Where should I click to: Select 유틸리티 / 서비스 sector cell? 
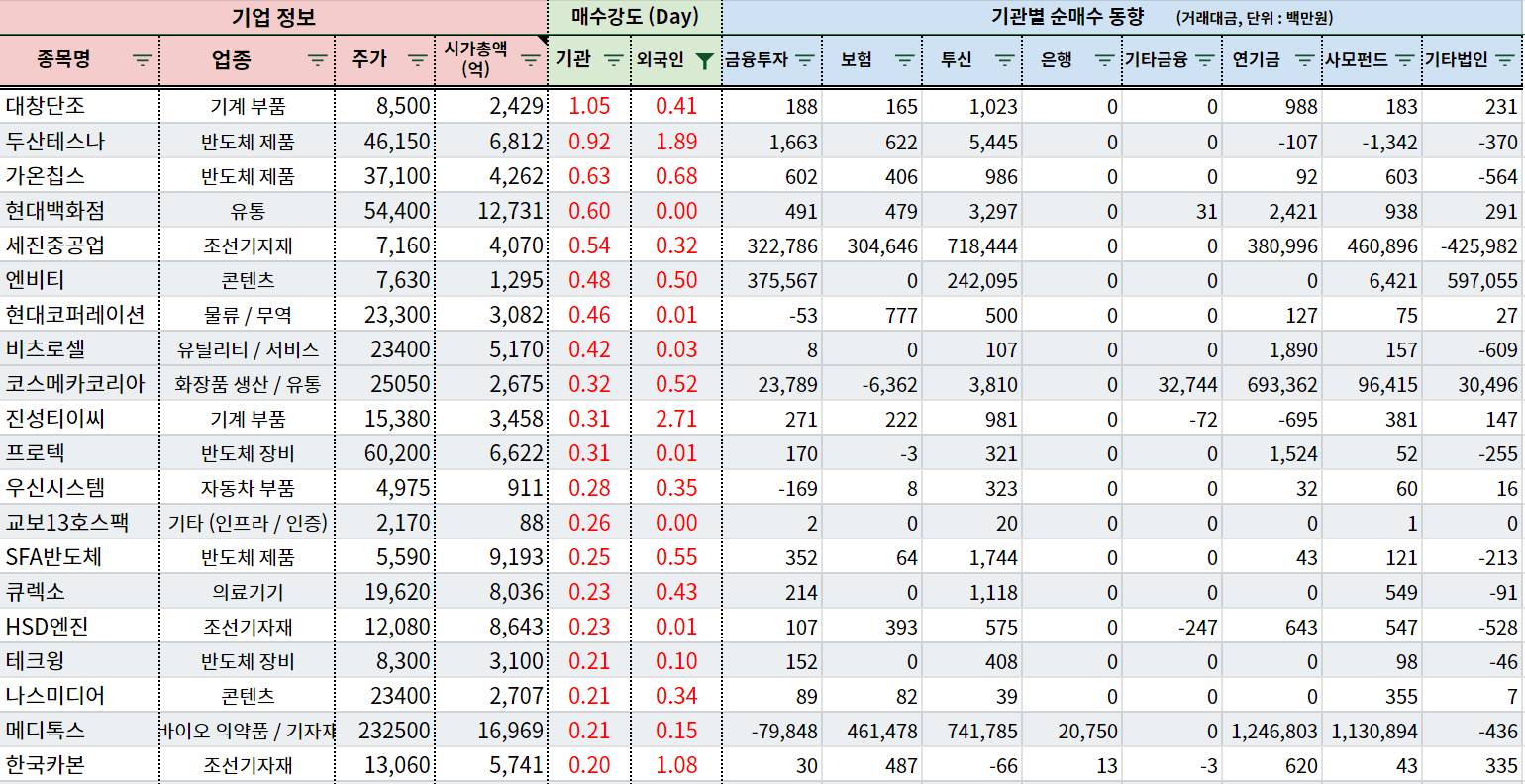tap(248, 348)
